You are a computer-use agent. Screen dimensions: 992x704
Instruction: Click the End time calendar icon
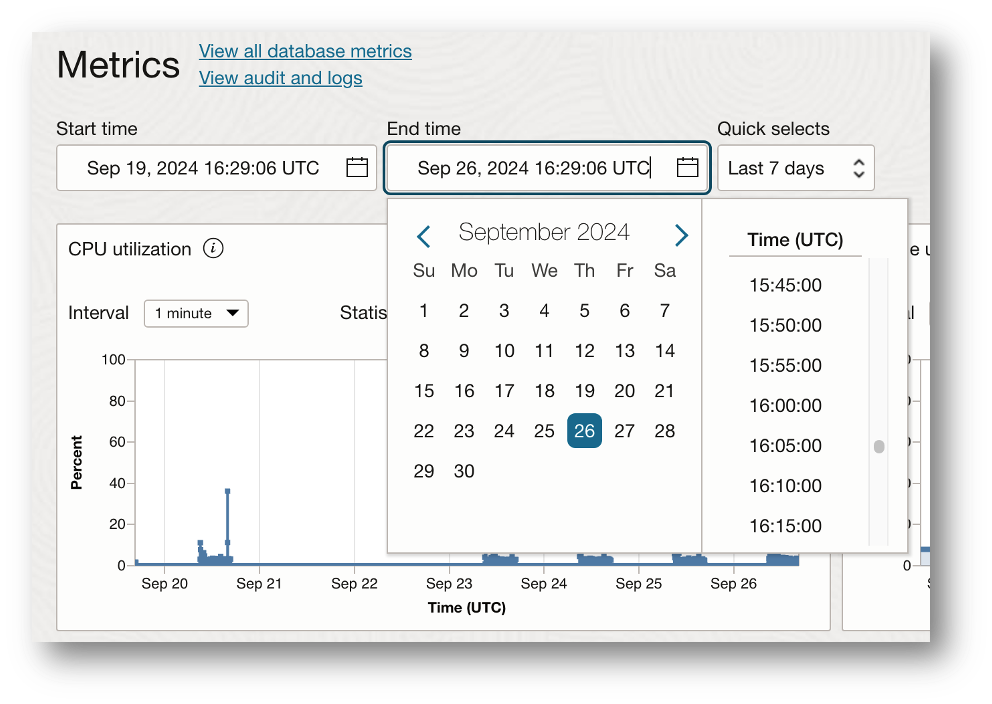coord(687,168)
